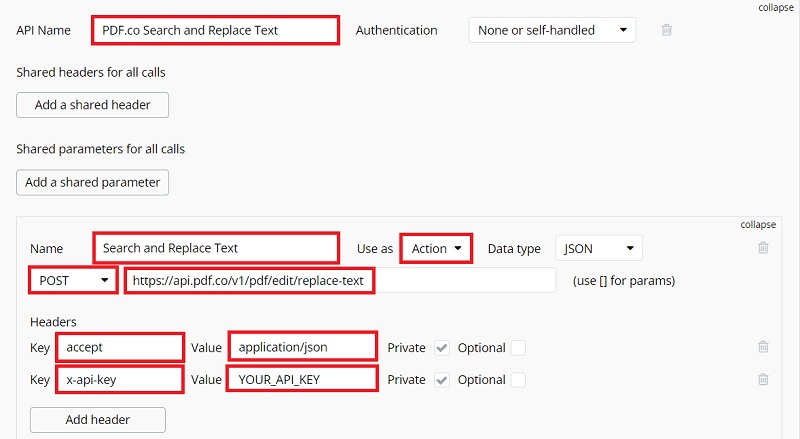Toggle Private checkbox for x-api-key header
The height and width of the screenshot is (439, 800).
[442, 380]
